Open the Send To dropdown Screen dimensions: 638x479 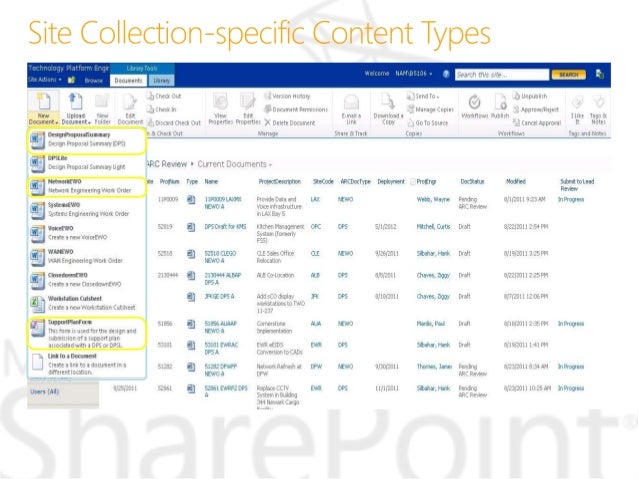click(x=423, y=96)
